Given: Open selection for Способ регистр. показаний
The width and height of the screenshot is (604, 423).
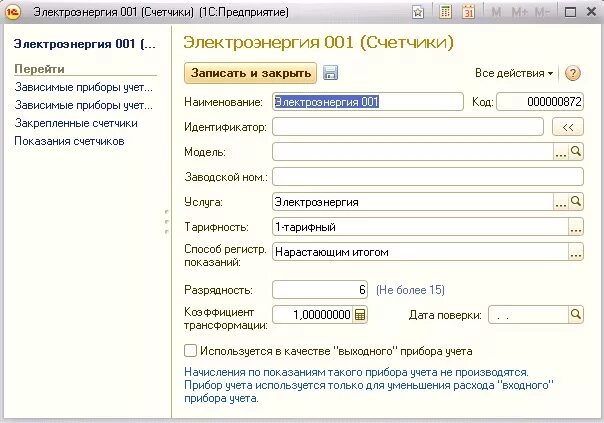Looking at the screenshot, I should tap(576, 252).
